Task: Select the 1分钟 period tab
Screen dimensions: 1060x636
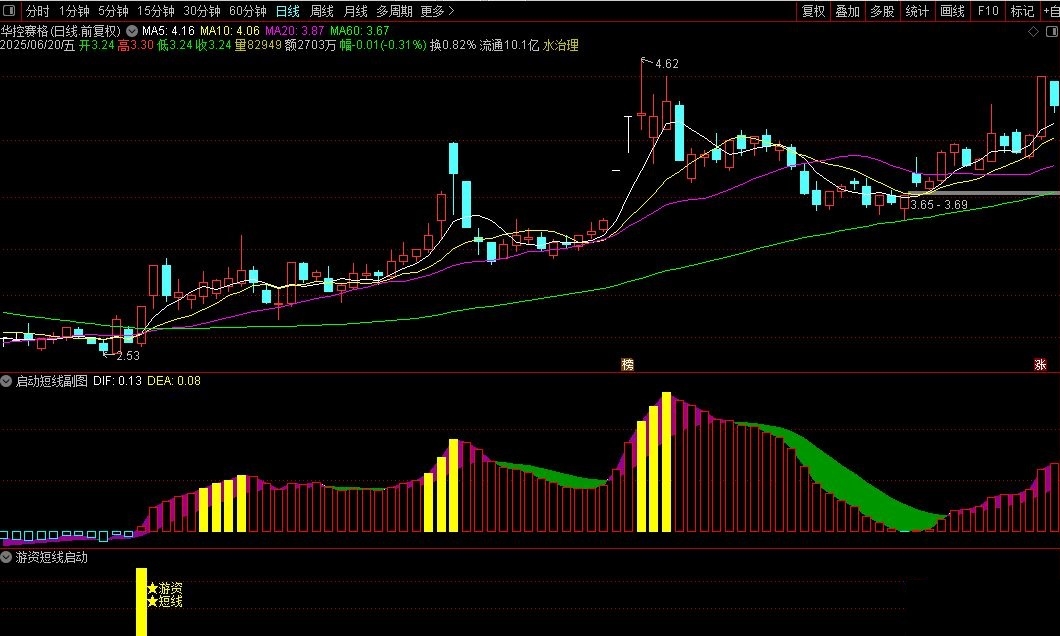Action: [74, 11]
